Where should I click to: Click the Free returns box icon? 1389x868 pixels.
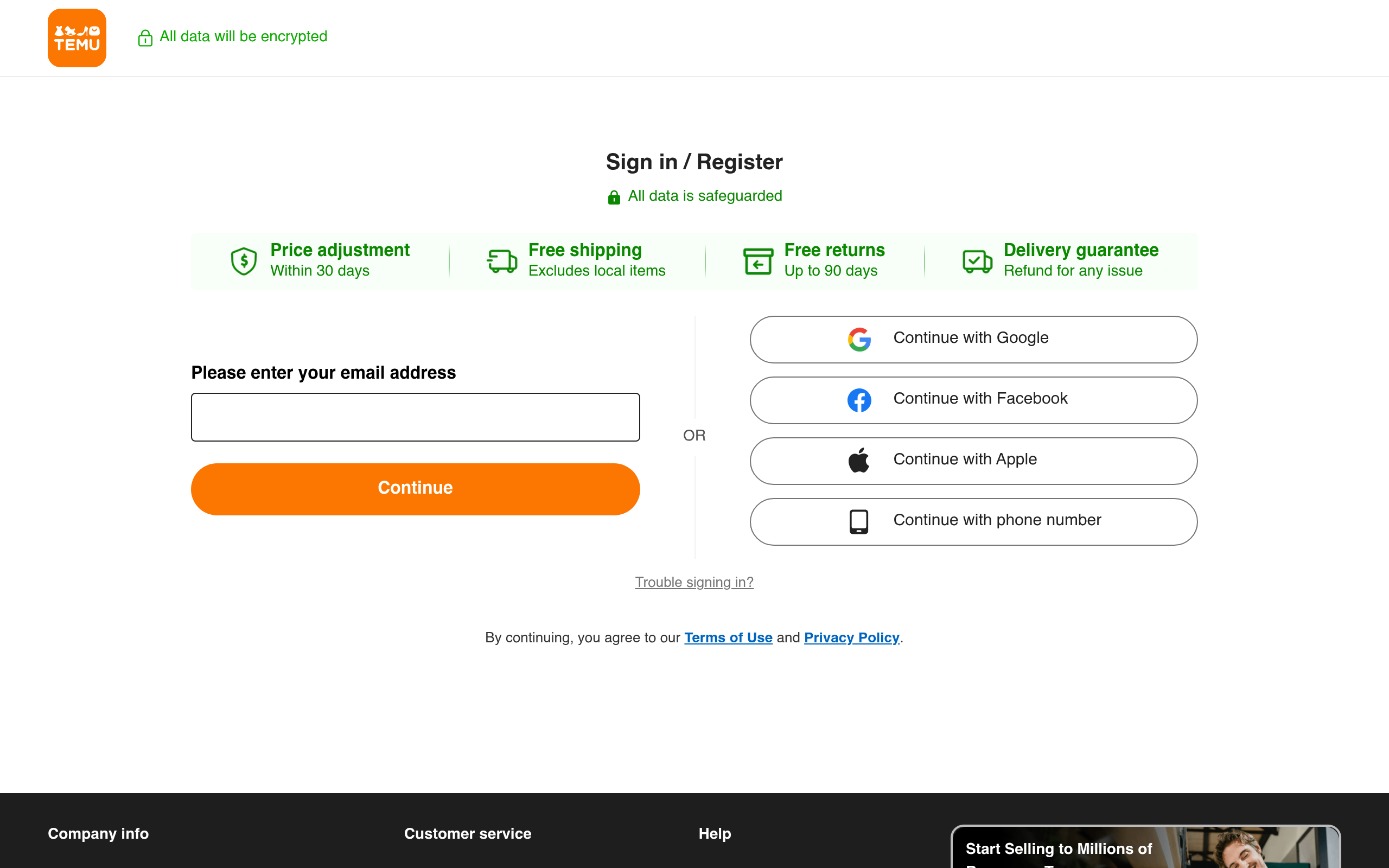tap(757, 261)
